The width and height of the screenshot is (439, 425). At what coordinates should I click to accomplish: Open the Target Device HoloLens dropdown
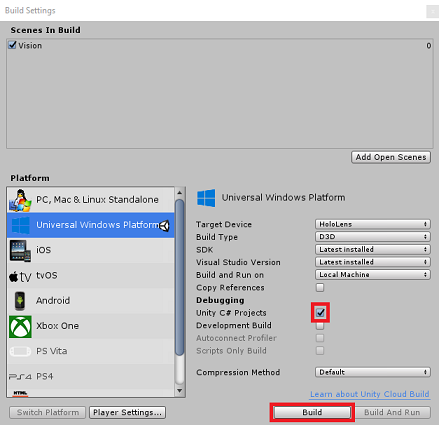[x=373, y=224]
